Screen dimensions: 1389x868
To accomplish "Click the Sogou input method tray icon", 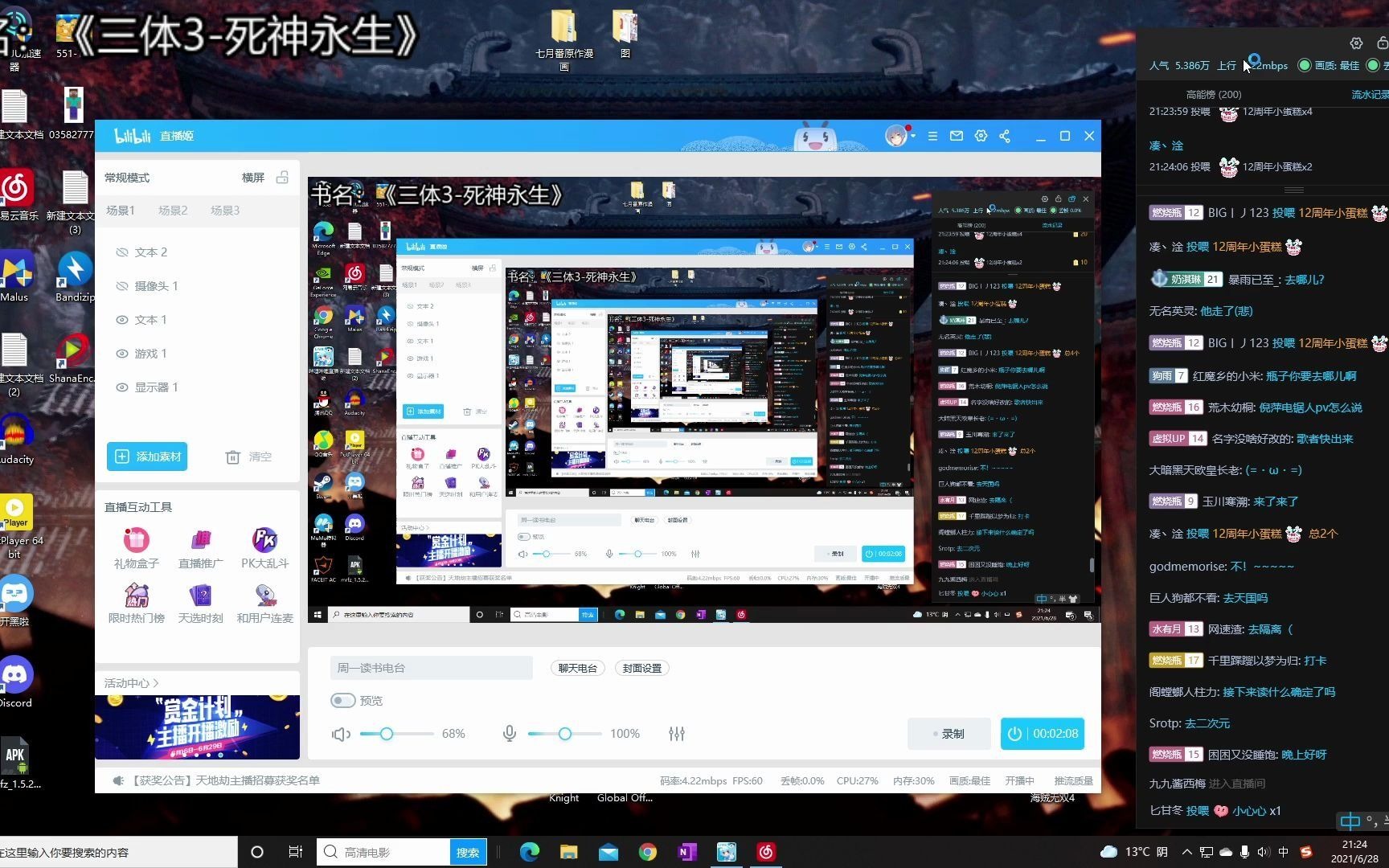I will point(1306,852).
